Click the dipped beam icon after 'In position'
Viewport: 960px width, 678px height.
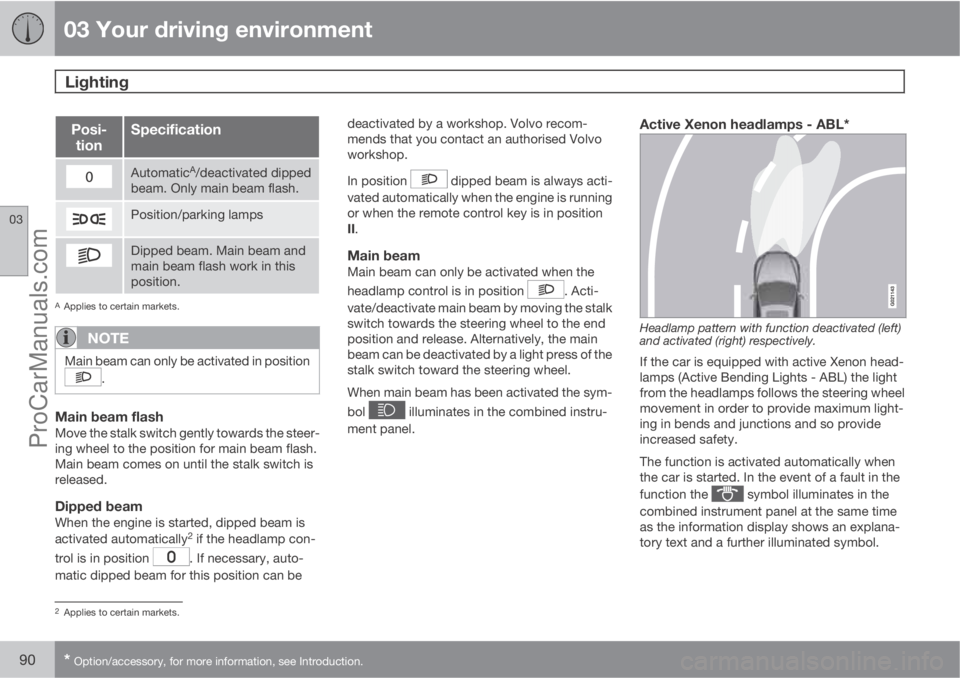429,179
